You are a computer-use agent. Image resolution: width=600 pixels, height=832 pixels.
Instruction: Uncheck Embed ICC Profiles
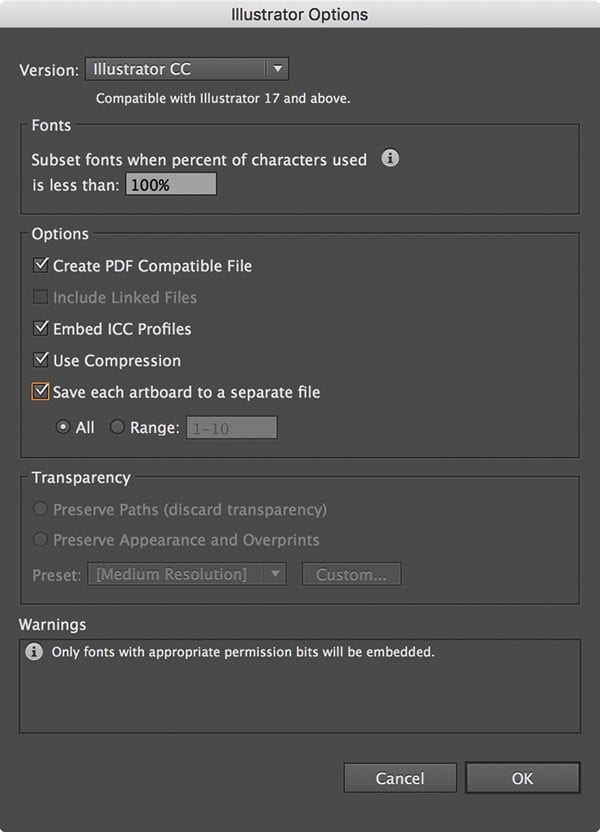point(41,329)
